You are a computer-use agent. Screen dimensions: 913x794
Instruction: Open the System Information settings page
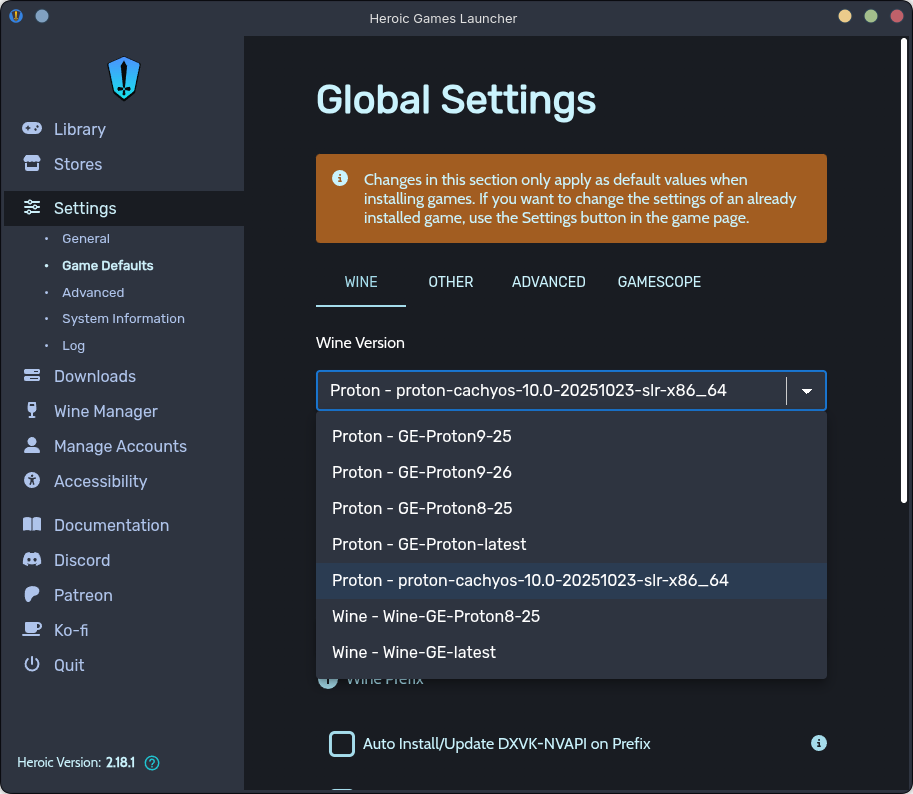(x=123, y=319)
